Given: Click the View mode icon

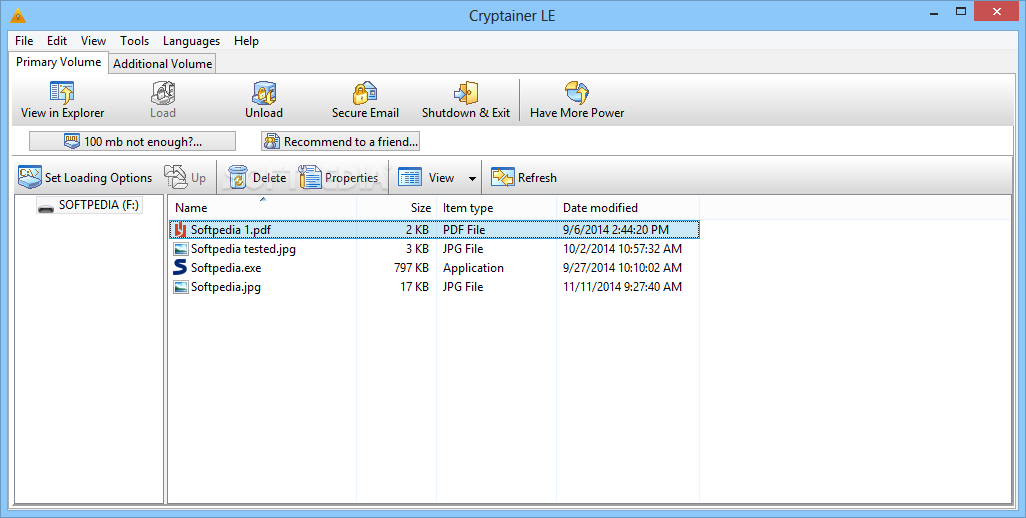Looking at the screenshot, I should [x=410, y=177].
